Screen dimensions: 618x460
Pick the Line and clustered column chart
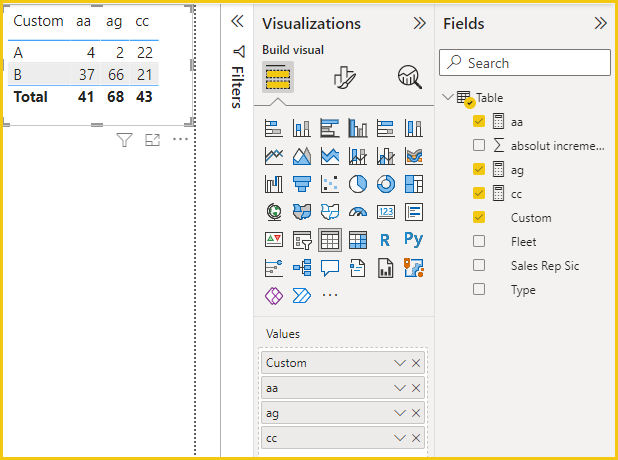[386, 156]
